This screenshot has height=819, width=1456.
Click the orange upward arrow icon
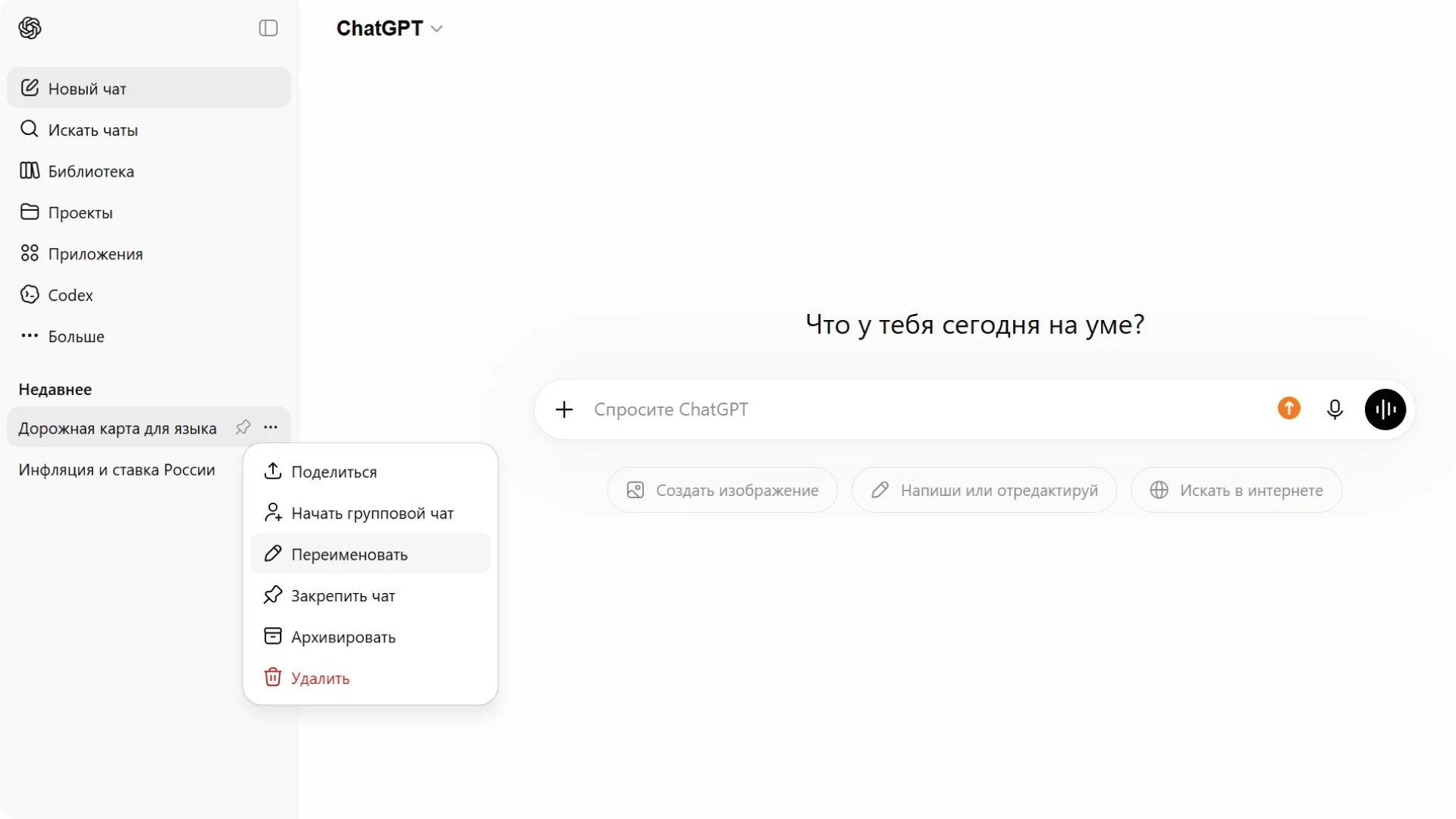[1289, 409]
